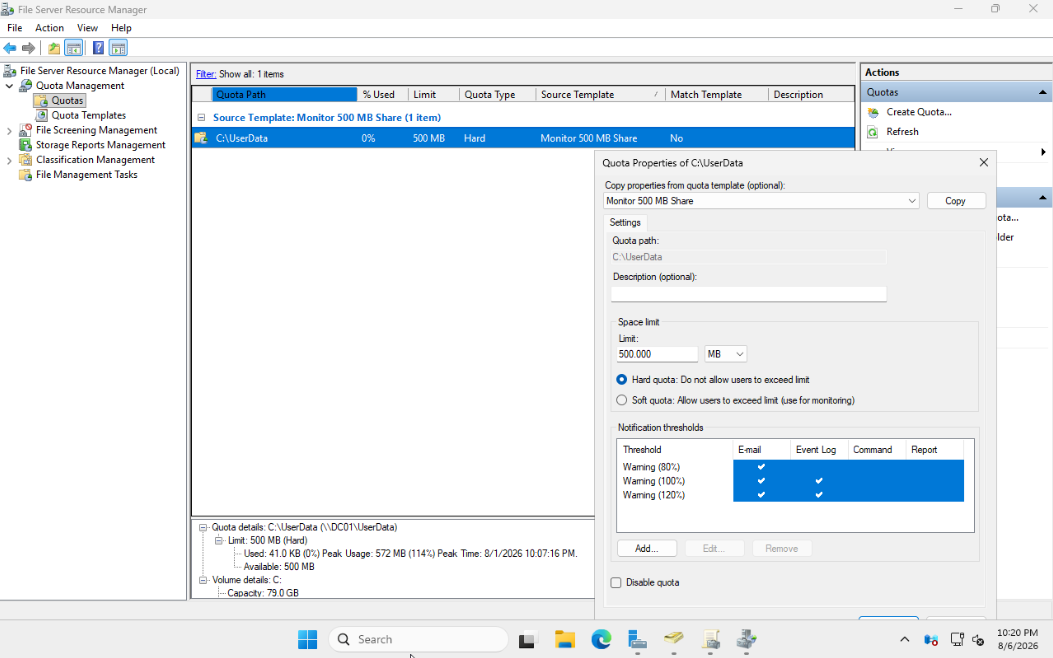Screen dimensions: 1053x658
Task: Click the Create Quota action icon
Action: tap(873, 112)
